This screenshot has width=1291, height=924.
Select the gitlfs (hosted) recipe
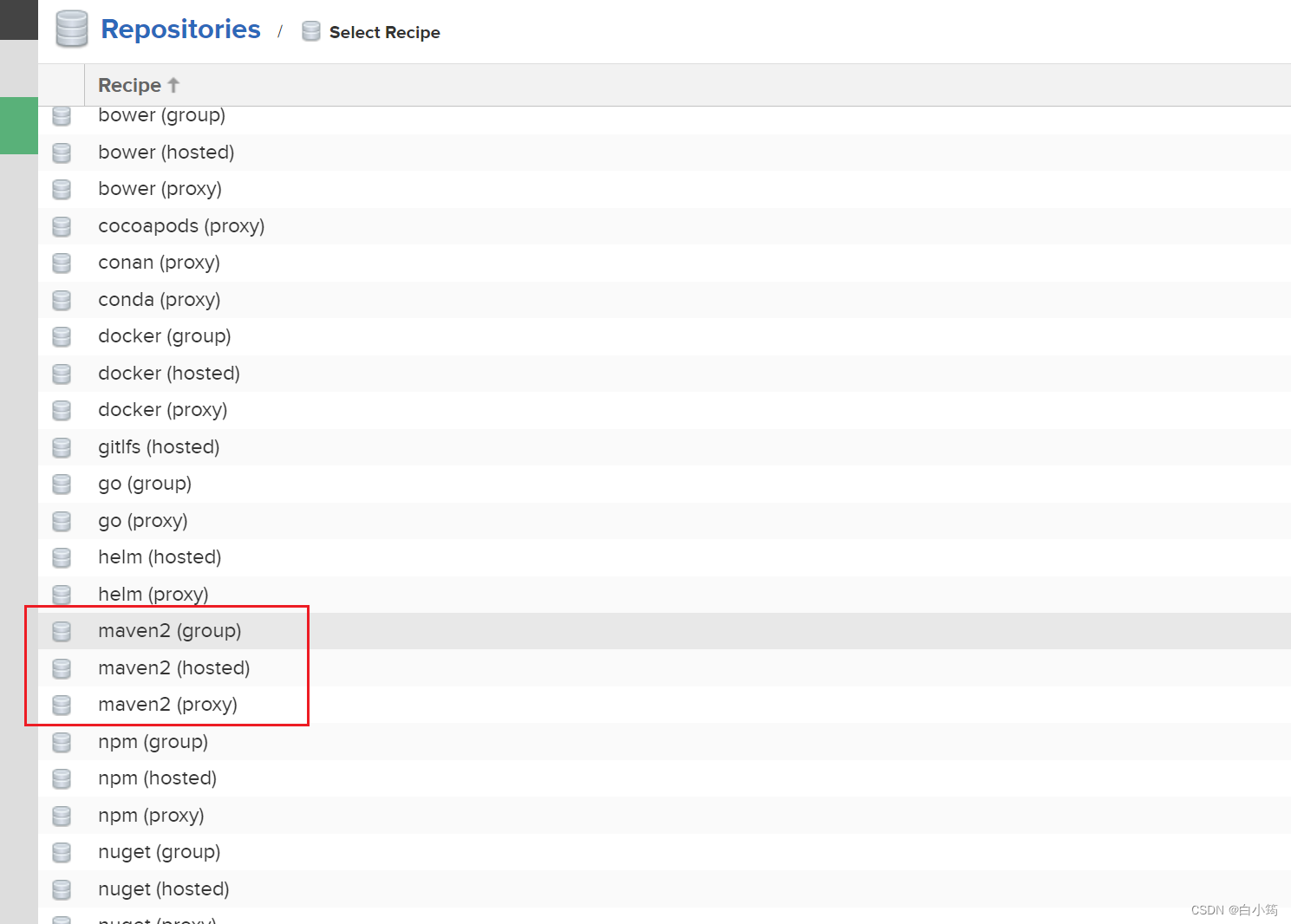[664, 447]
